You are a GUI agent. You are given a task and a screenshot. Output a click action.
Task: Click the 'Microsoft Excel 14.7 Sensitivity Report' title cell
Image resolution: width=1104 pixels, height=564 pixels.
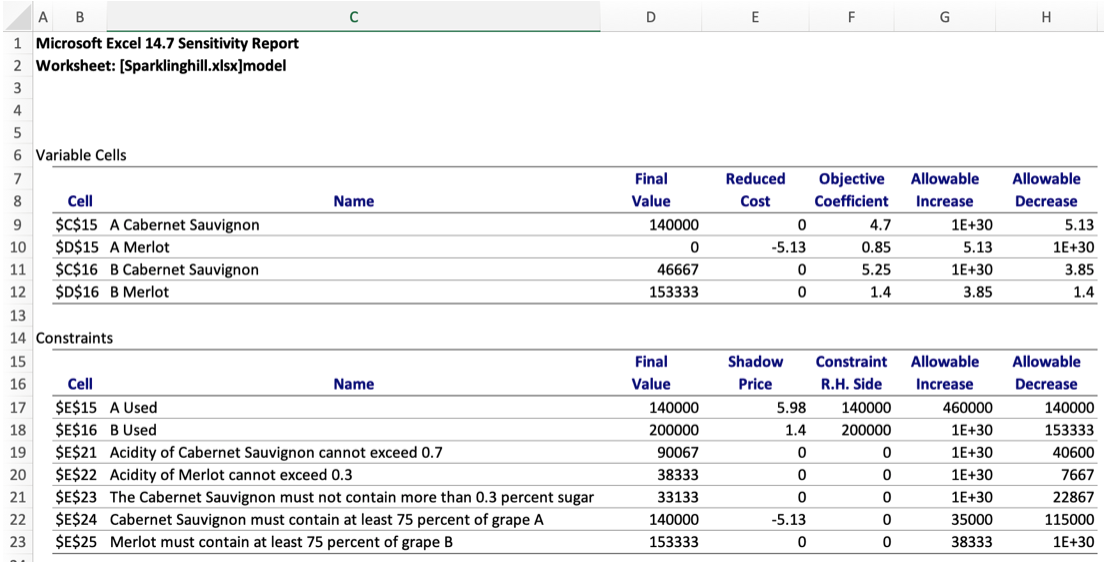click(x=168, y=44)
